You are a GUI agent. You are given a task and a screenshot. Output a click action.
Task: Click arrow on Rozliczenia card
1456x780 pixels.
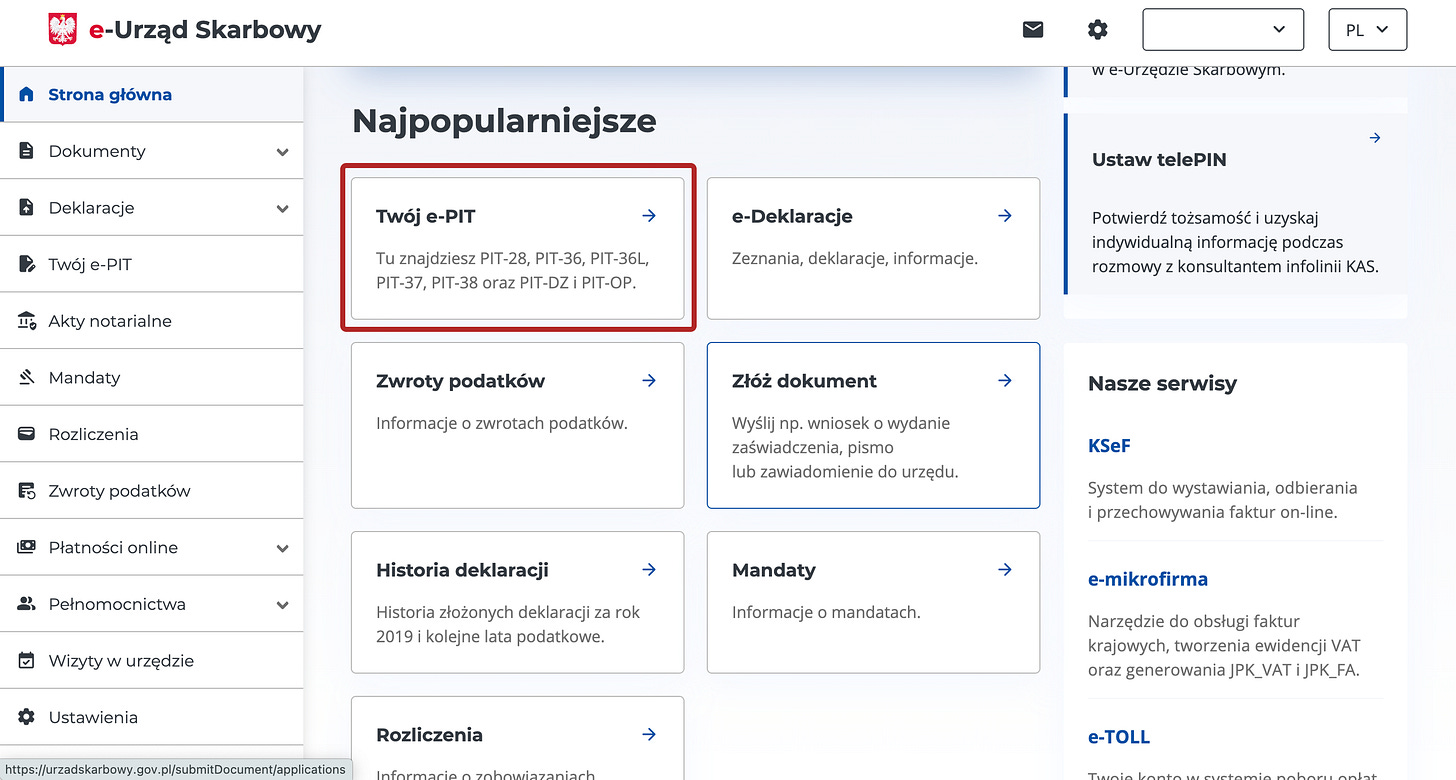click(649, 734)
